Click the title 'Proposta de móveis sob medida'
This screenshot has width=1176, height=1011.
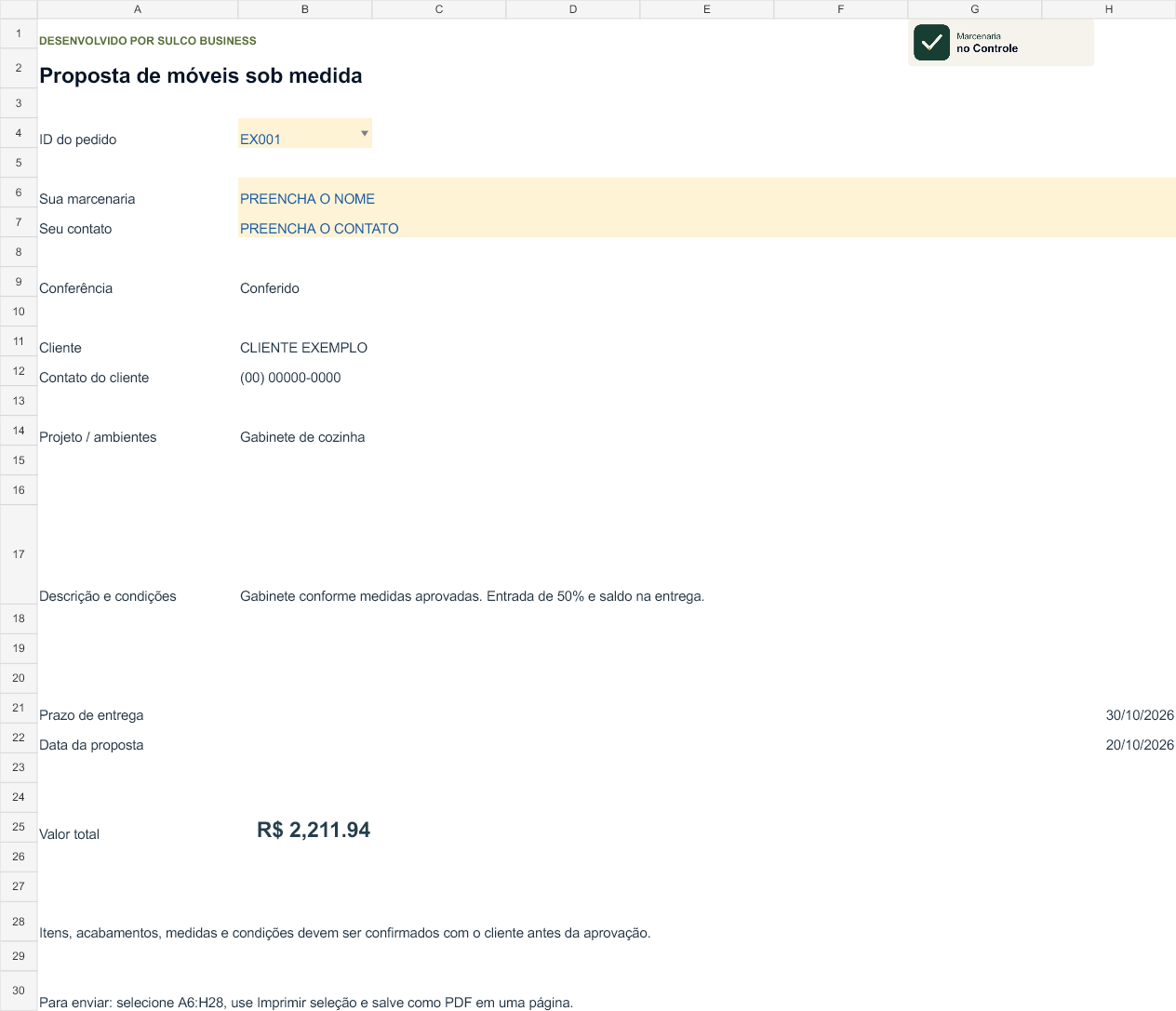click(x=201, y=76)
